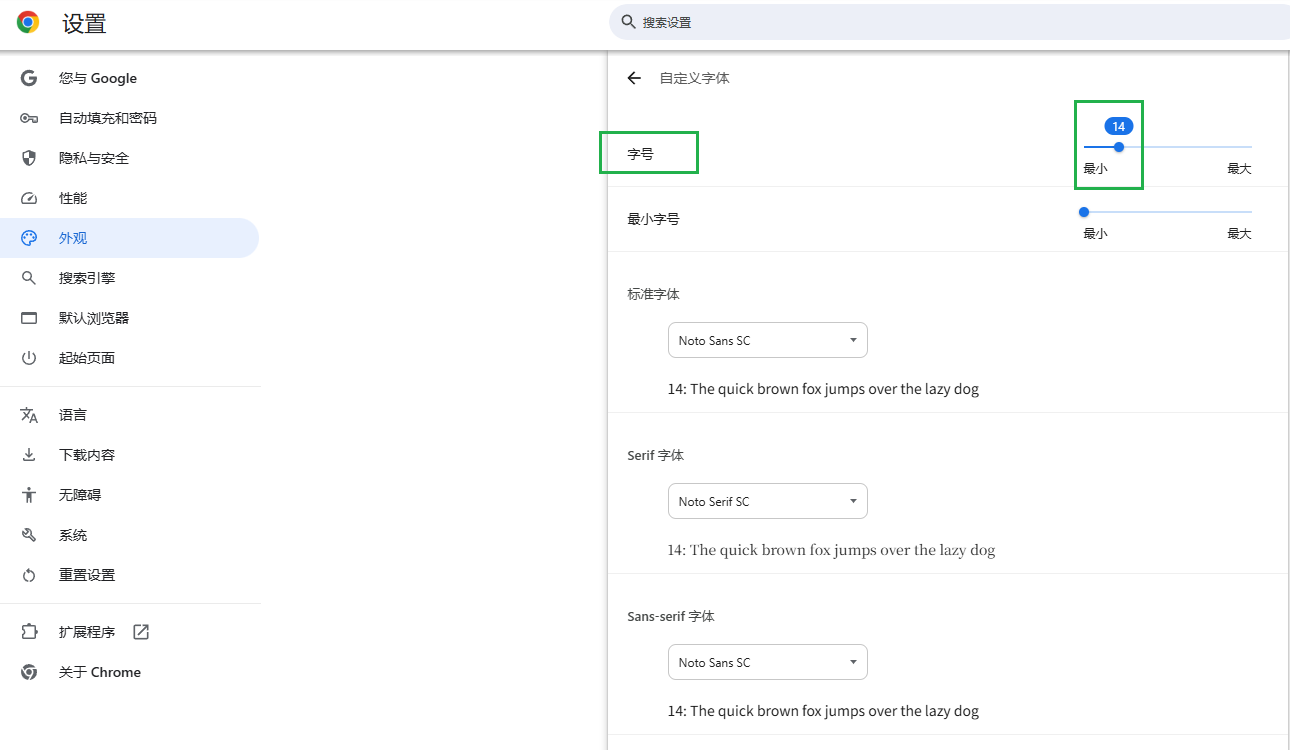Click the browser window icon for 默认浏览器
Viewport: 1290px width, 750px height.
pos(29,318)
